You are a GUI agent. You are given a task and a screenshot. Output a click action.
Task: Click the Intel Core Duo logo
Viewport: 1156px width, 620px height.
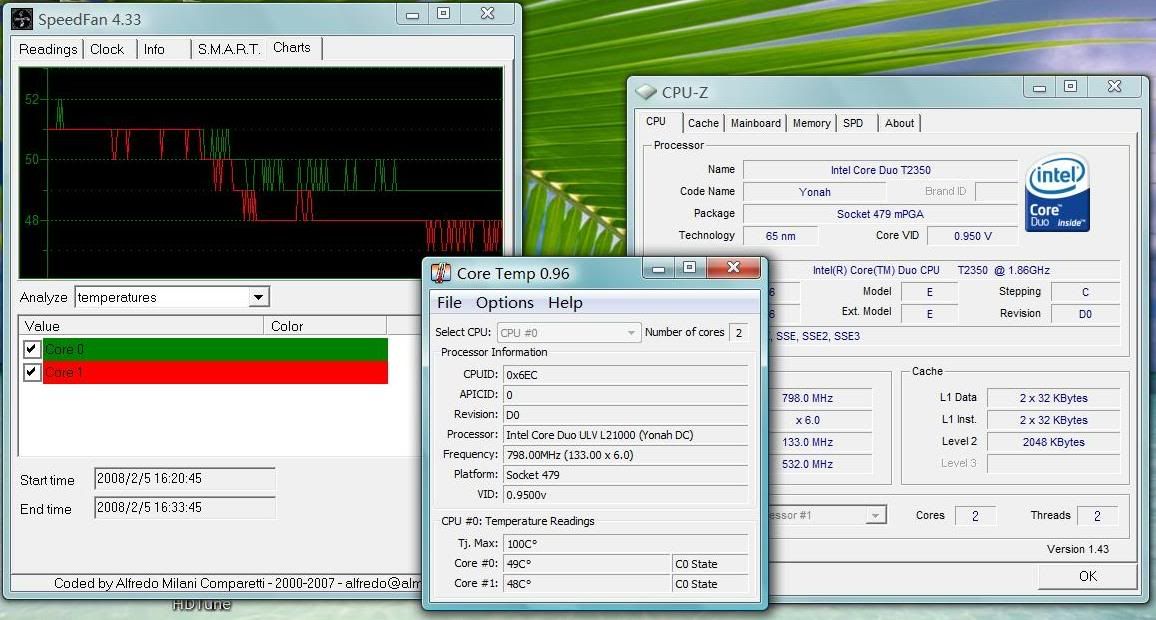tap(1057, 192)
